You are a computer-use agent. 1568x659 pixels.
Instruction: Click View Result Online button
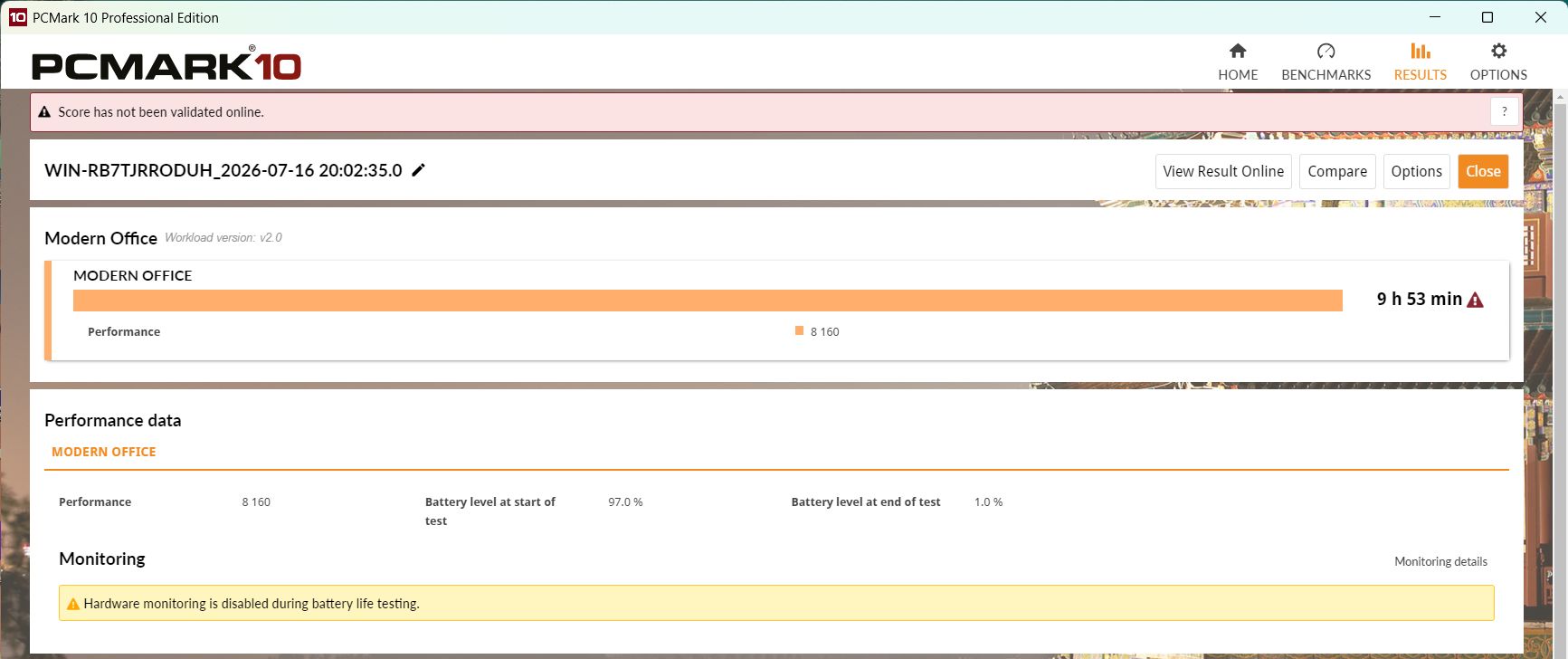point(1223,171)
